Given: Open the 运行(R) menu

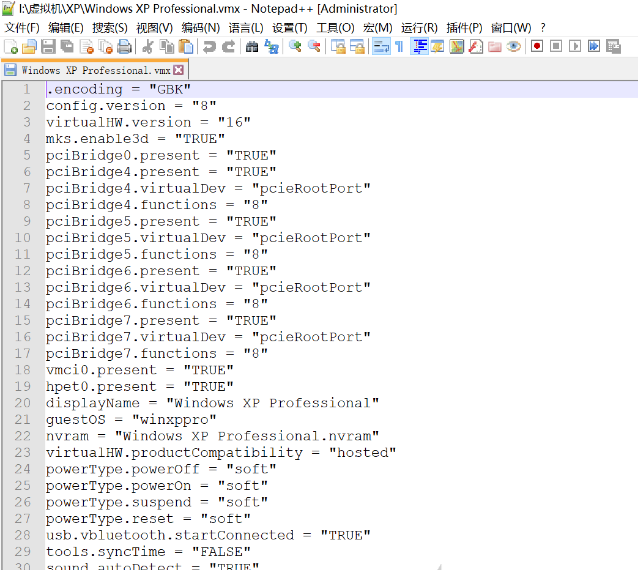Looking at the screenshot, I should [x=419, y=28].
